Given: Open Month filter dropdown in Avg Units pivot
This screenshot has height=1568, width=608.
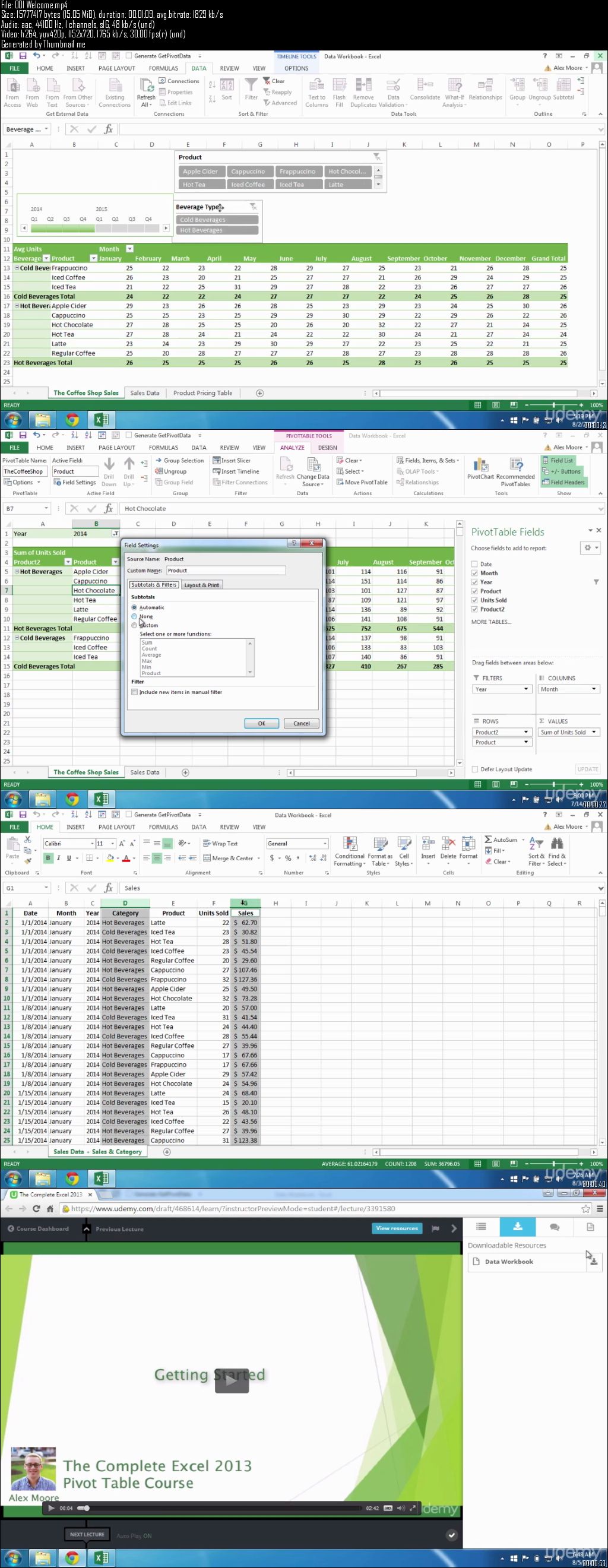Looking at the screenshot, I should pyautogui.click(x=129, y=249).
